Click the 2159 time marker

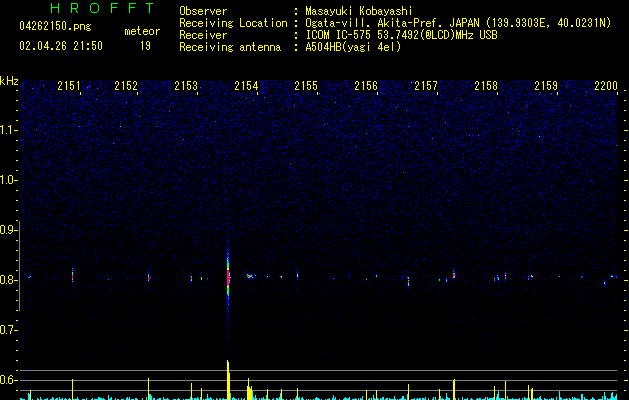click(x=546, y=86)
